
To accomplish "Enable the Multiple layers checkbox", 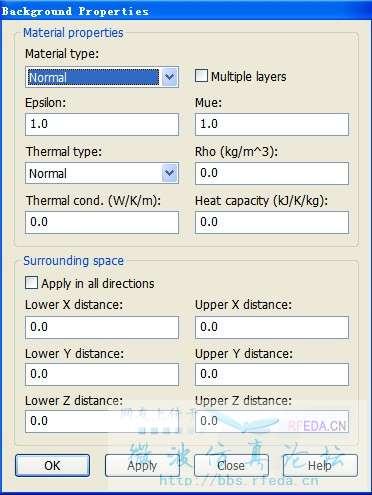I will [x=201, y=76].
